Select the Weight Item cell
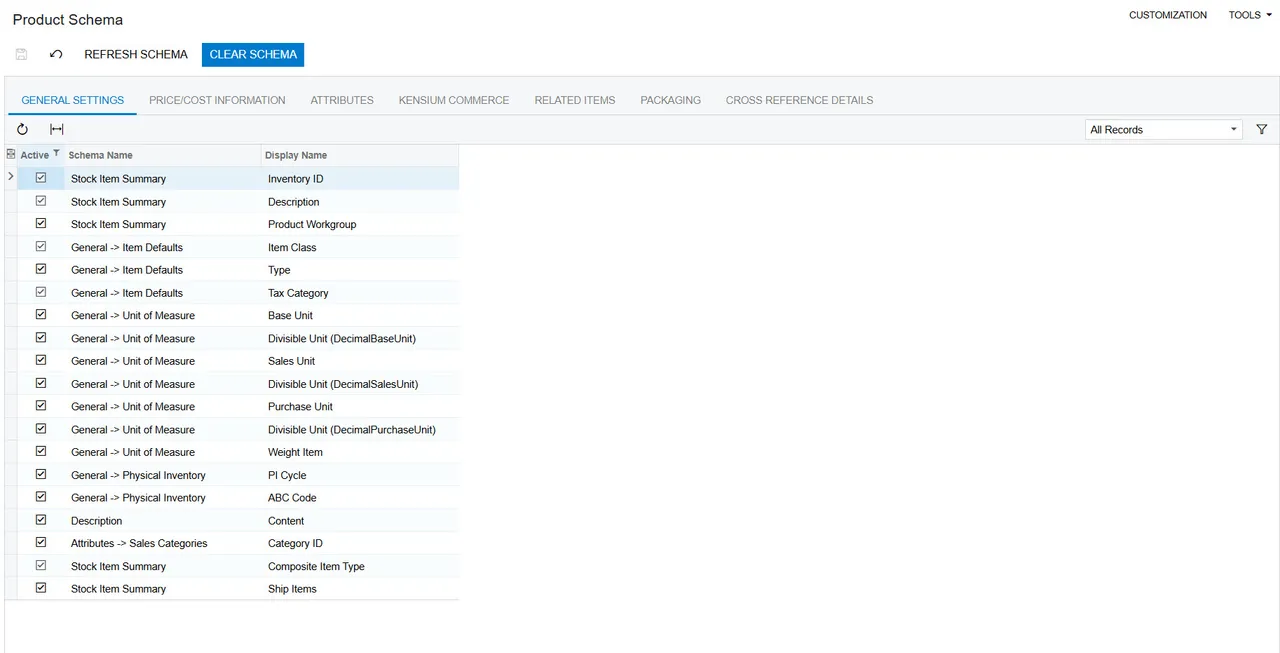Viewport: 1280px width, 653px height. [360, 452]
